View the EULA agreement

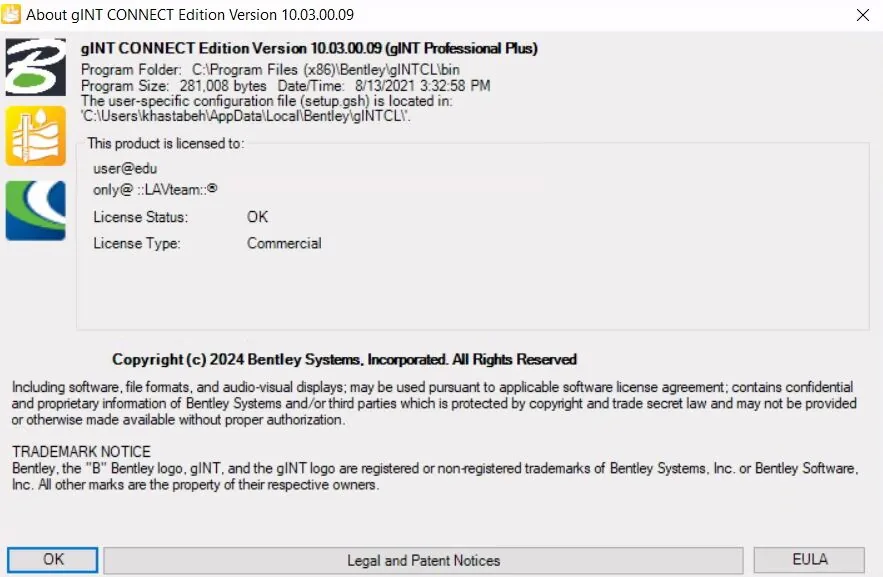(x=809, y=560)
